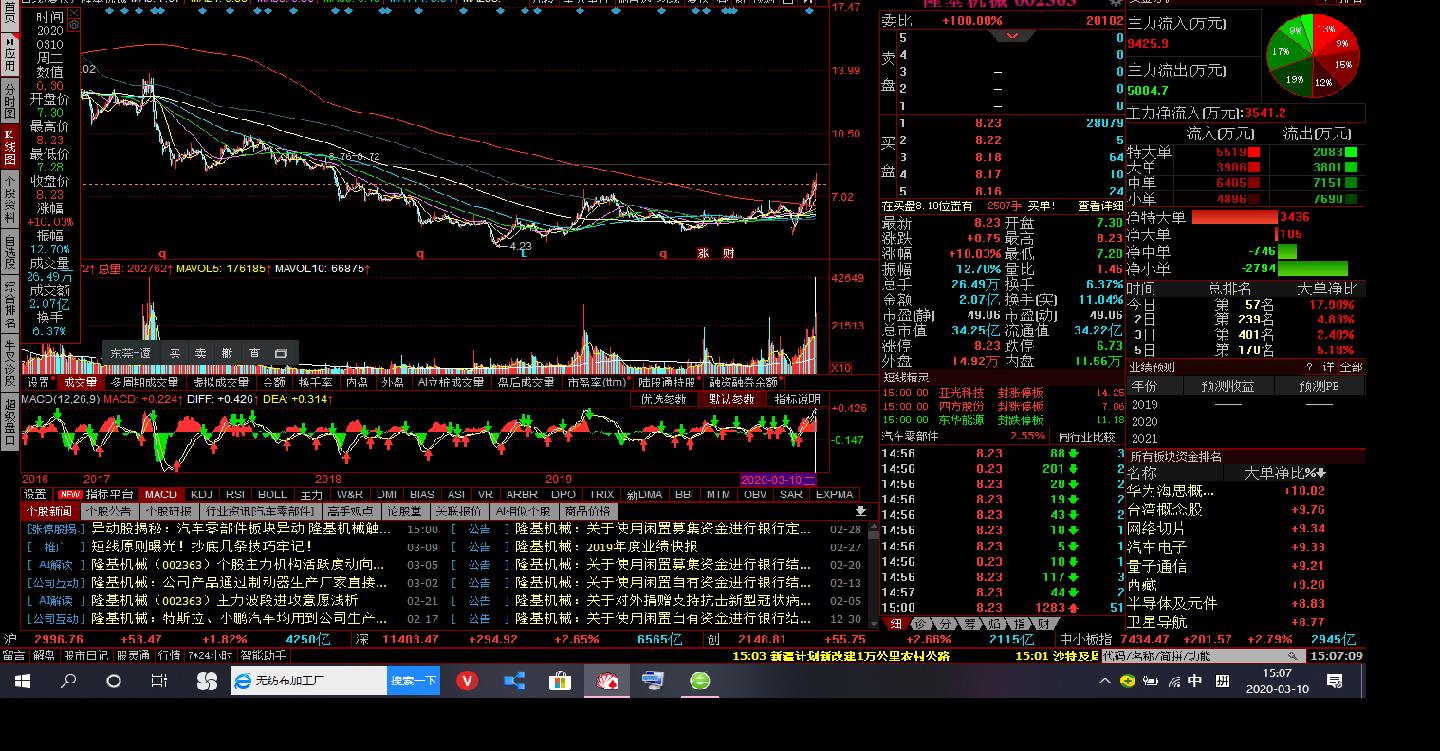
Task: Click the sort arrow on 大单净比% column
Action: tap(1321, 473)
